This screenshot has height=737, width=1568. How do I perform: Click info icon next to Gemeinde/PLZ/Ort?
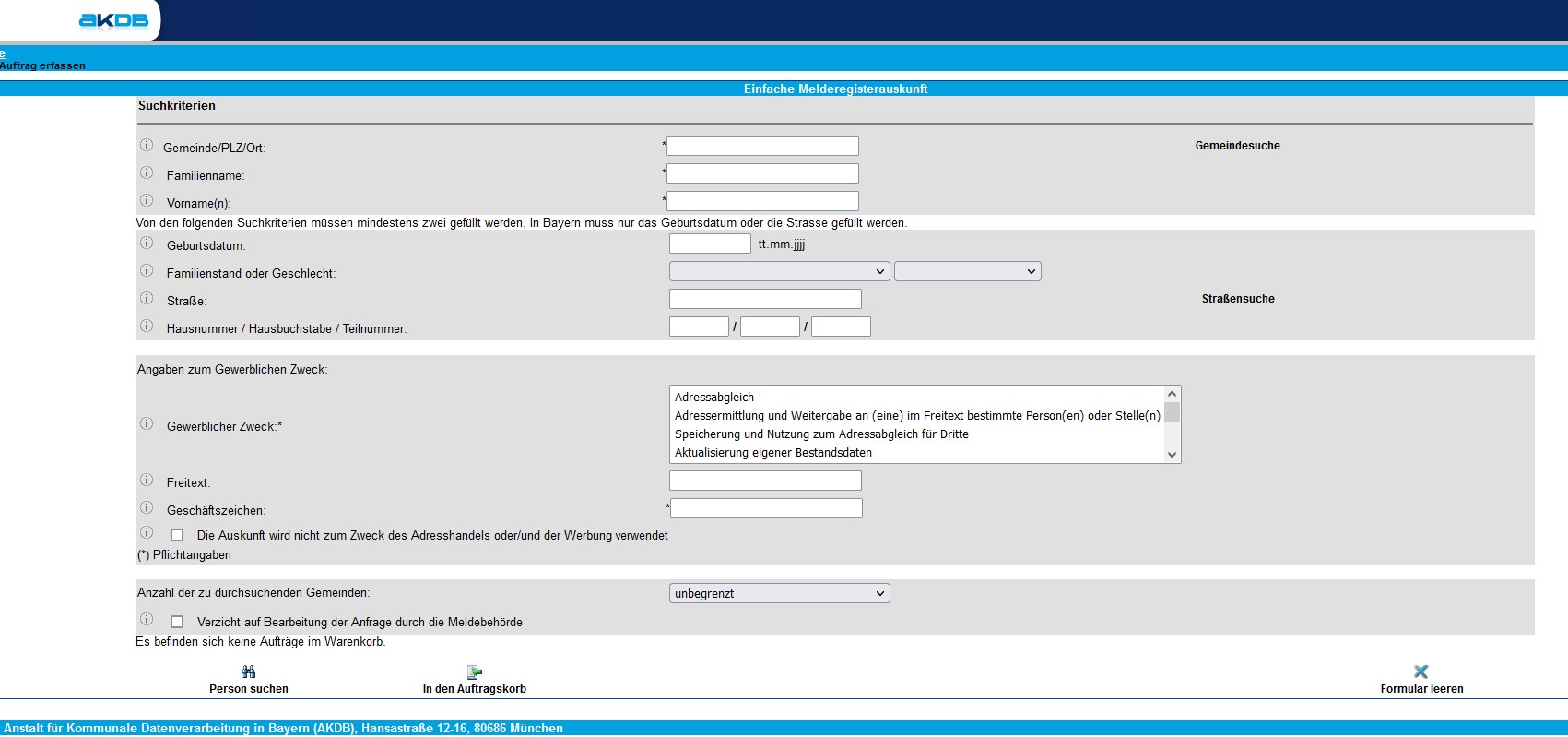pos(147,146)
